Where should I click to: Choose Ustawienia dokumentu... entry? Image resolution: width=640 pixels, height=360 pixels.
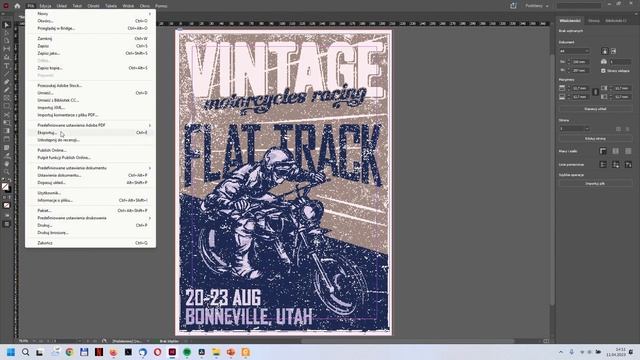[90, 175]
